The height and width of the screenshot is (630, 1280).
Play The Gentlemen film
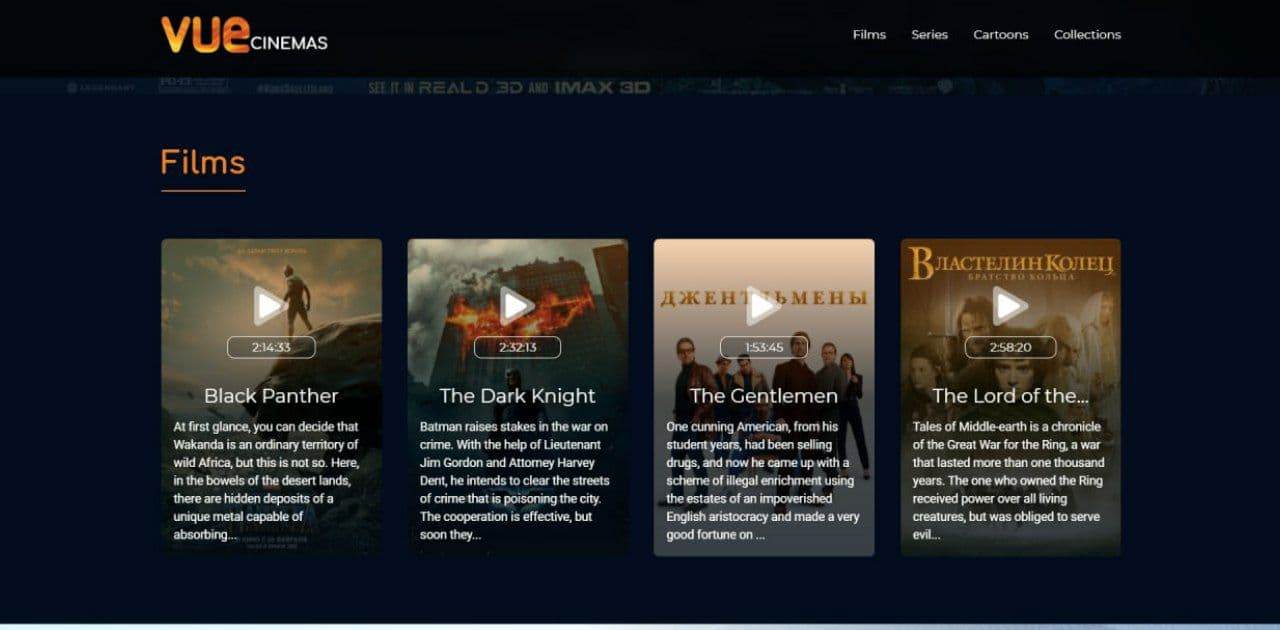(763, 306)
